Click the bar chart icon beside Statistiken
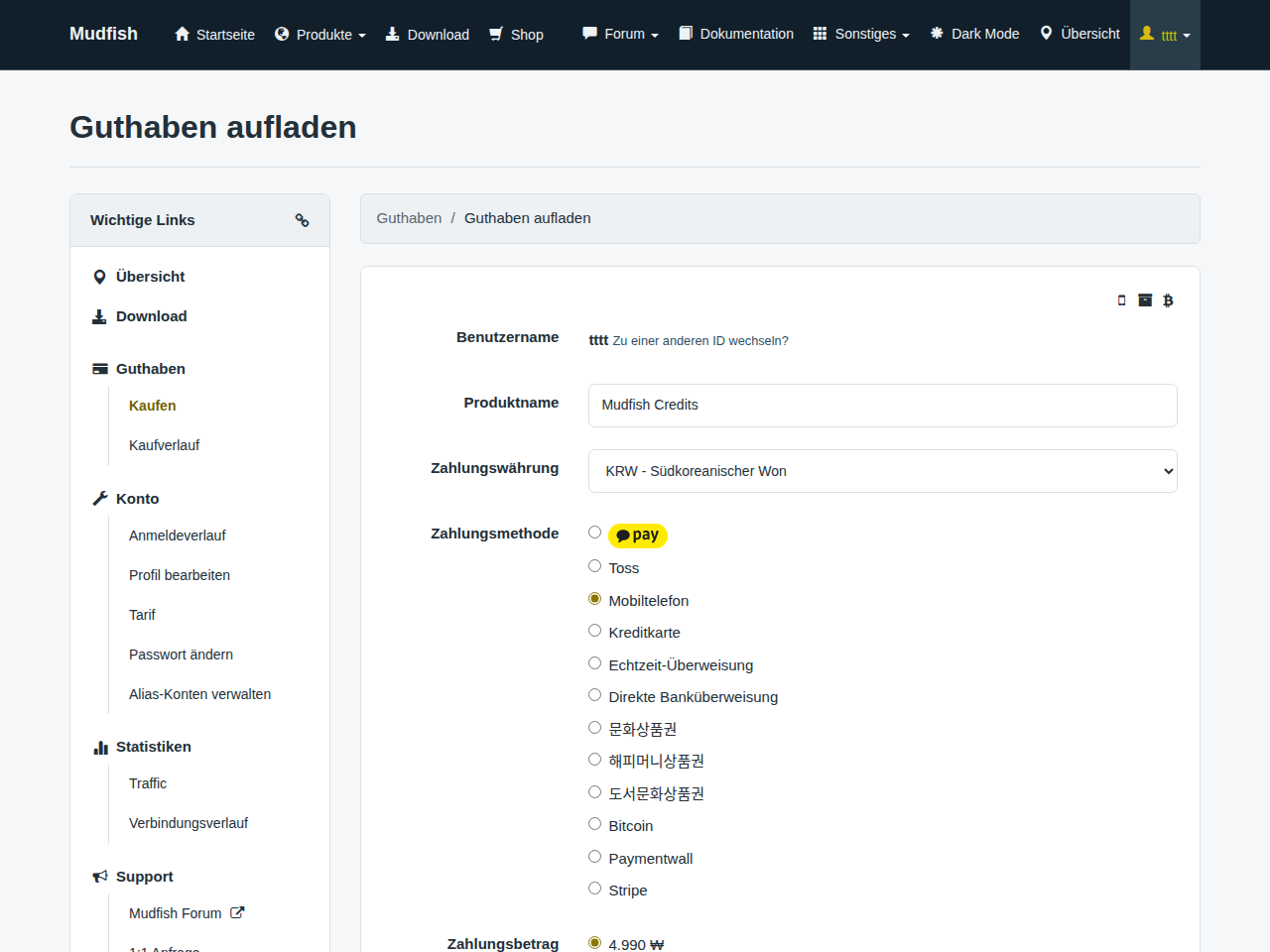This screenshot has width=1270, height=952. (x=100, y=748)
